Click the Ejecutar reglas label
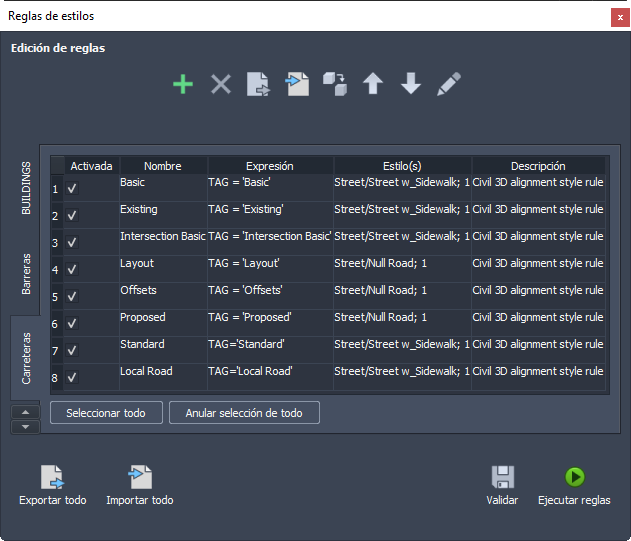Image resolution: width=631 pixels, height=541 pixels. 574,500
